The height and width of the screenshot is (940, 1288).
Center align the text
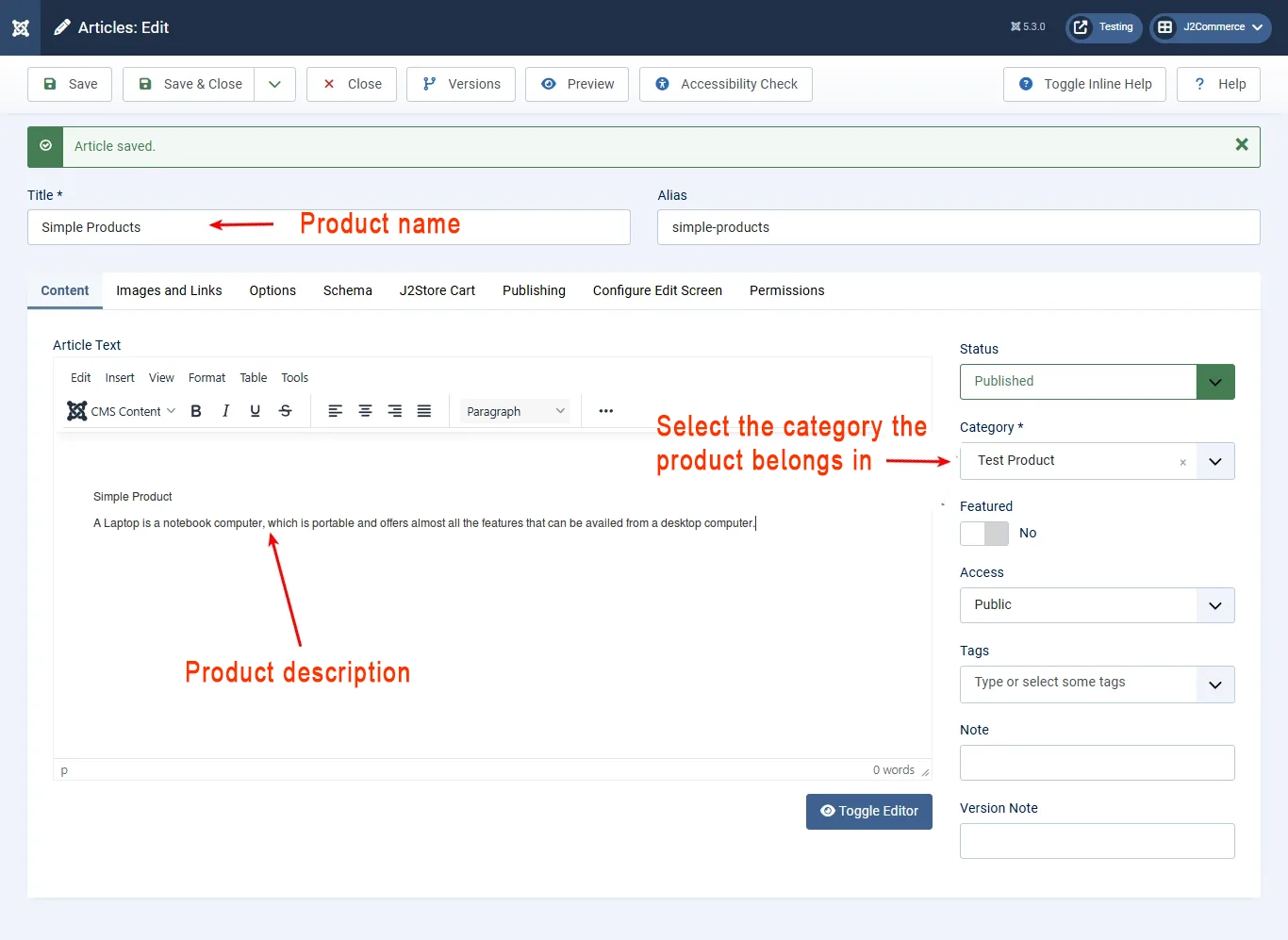[365, 411]
